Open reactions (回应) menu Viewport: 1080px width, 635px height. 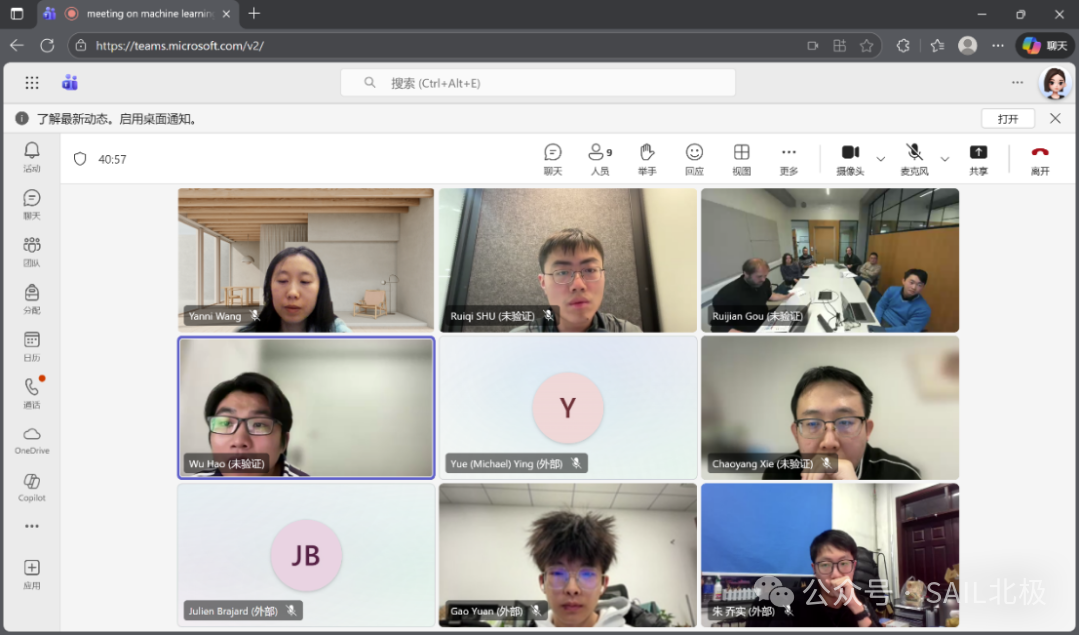click(694, 159)
